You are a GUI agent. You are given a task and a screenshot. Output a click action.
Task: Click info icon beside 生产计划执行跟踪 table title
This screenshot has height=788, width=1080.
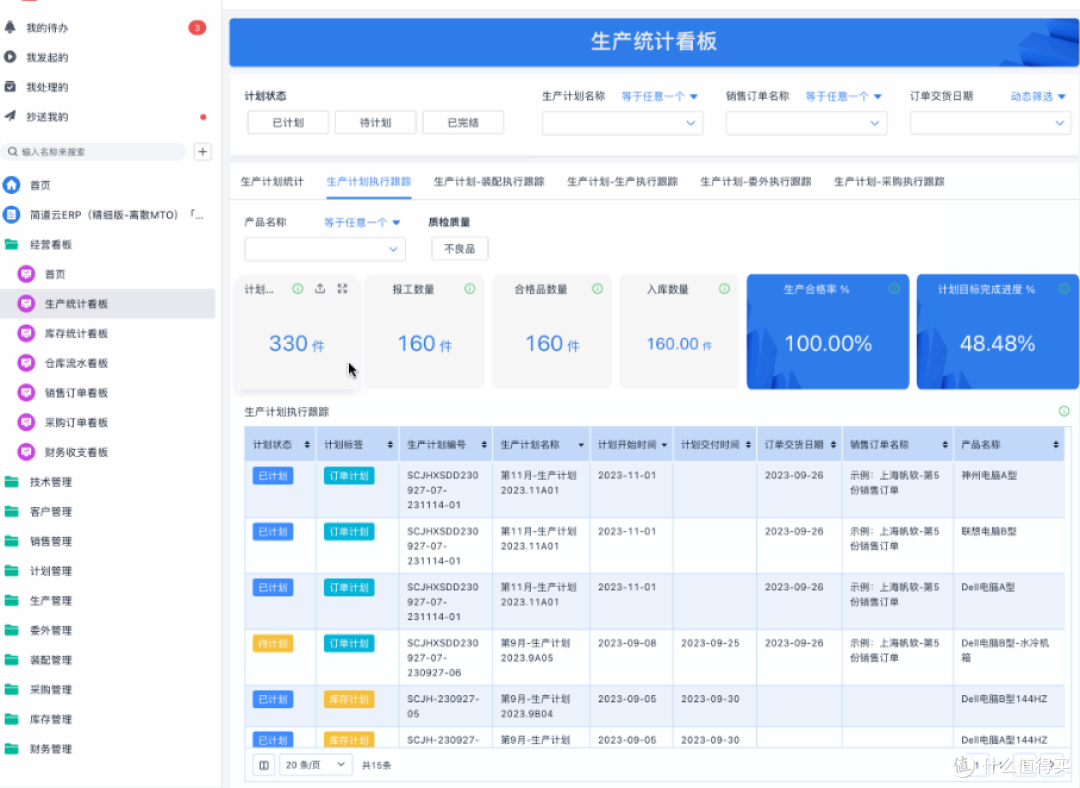coord(1064,411)
